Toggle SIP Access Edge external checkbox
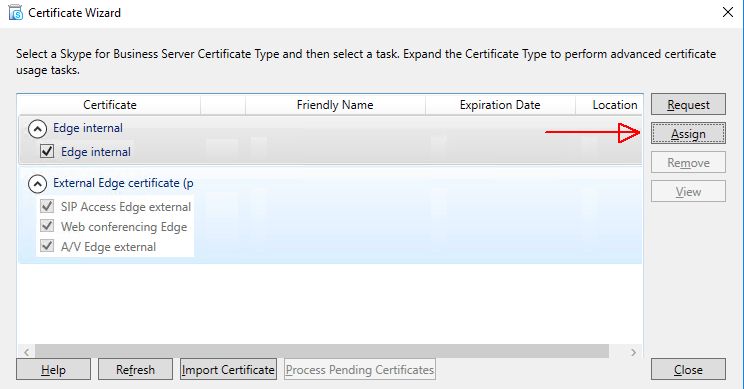Image resolution: width=744 pixels, height=389 pixels. (x=46, y=206)
